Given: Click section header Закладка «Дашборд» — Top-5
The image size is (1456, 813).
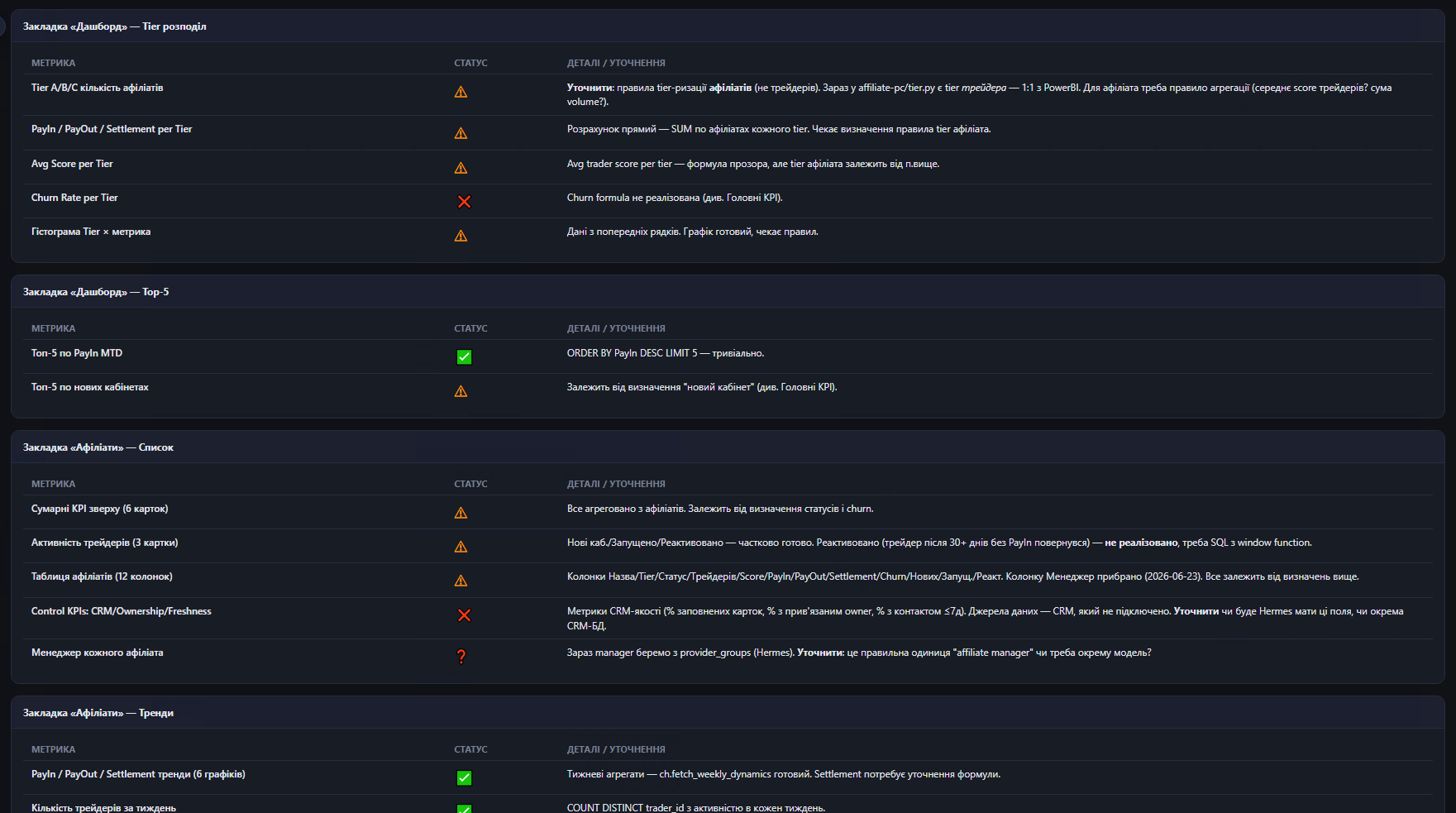Looking at the screenshot, I should coord(96,292).
